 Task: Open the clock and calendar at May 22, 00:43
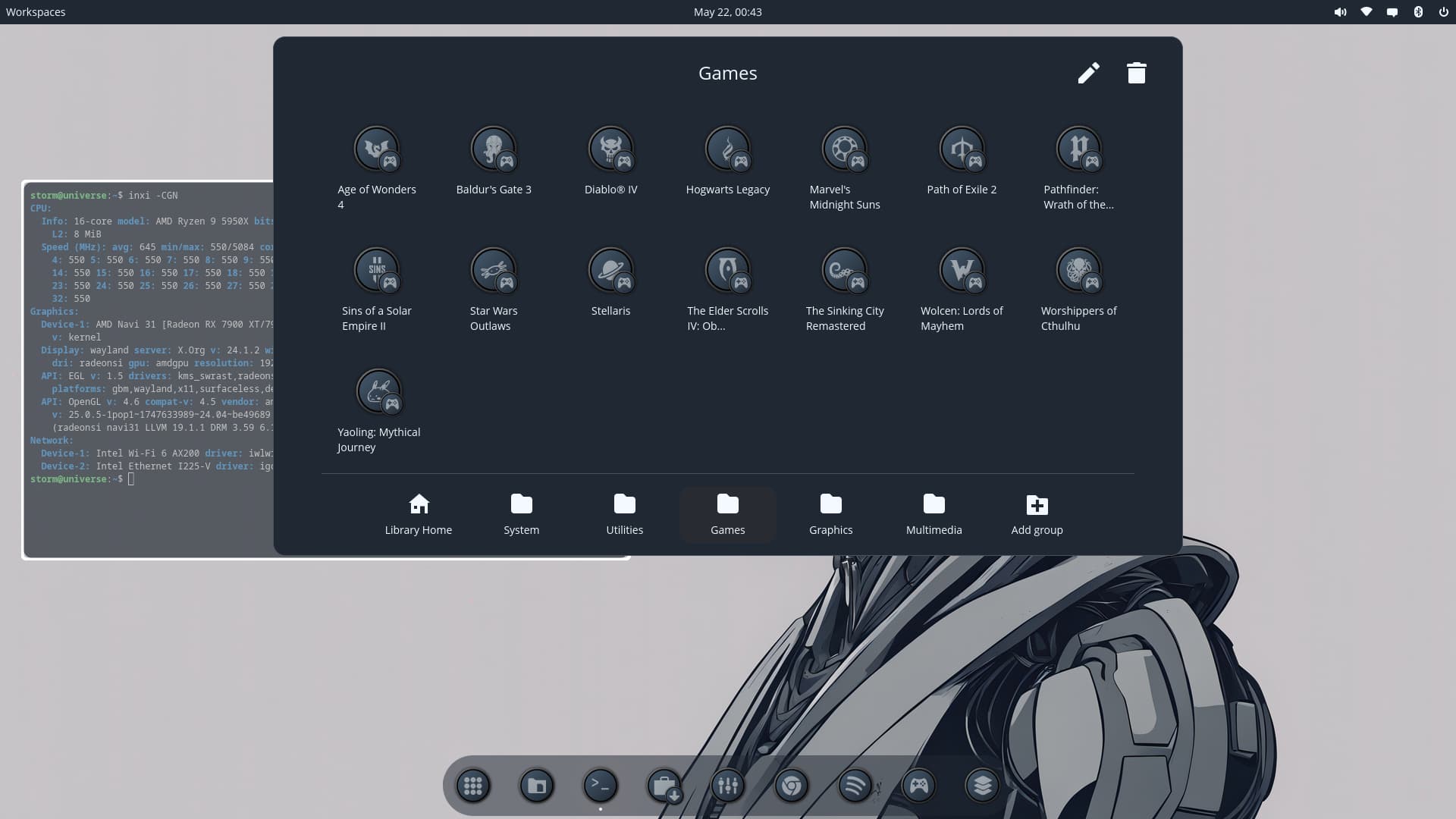(727, 12)
